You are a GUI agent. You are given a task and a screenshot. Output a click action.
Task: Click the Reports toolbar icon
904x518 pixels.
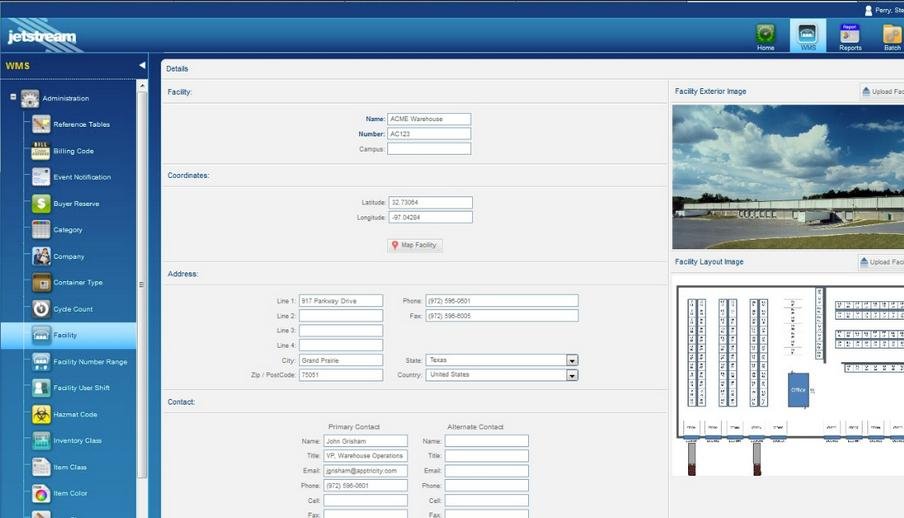tap(850, 36)
